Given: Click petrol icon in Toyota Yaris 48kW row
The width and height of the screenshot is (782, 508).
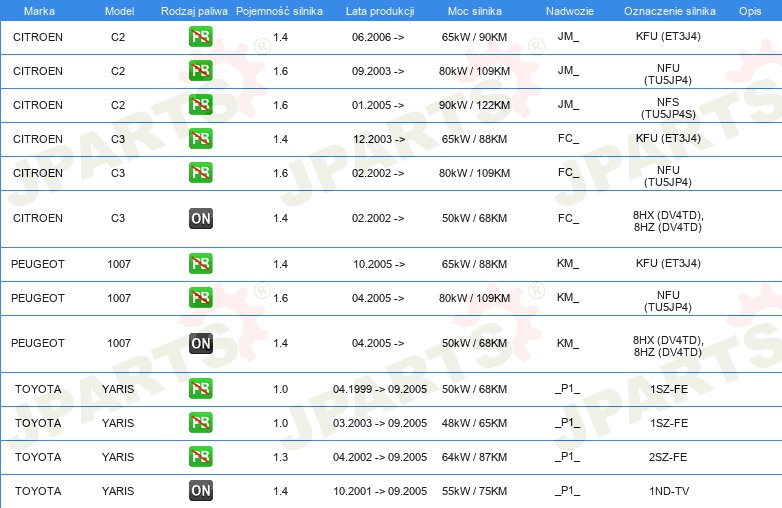Looking at the screenshot, I should tap(200, 423).
